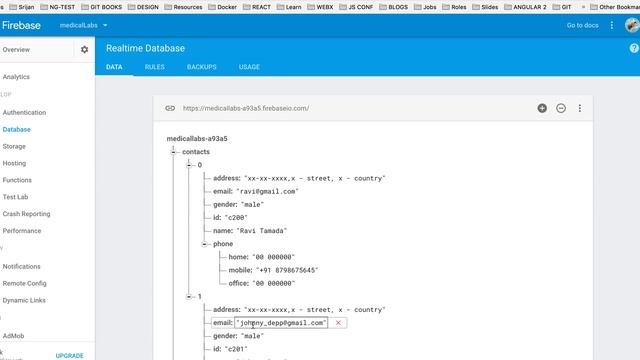Select contact 0 address value
This screenshot has height=360, width=640.
[x=315, y=178]
